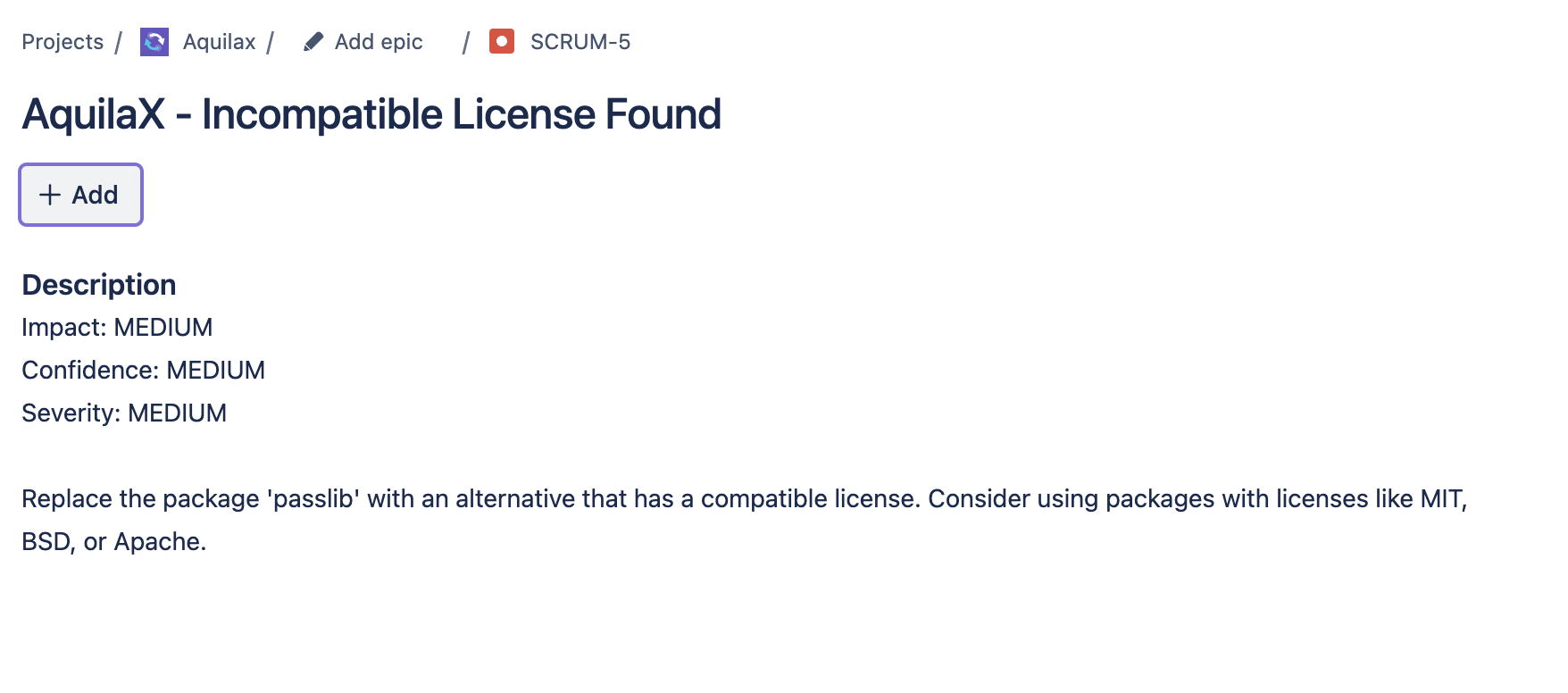Open the Projects breadcrumb link
Image resolution: width=1568 pixels, height=693 pixels.
click(x=63, y=42)
